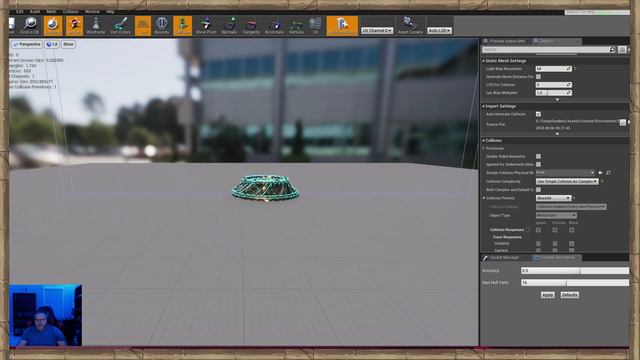The height and width of the screenshot is (360, 640).
Task: Open the Perspective viewport dropdown
Action: pos(27,44)
